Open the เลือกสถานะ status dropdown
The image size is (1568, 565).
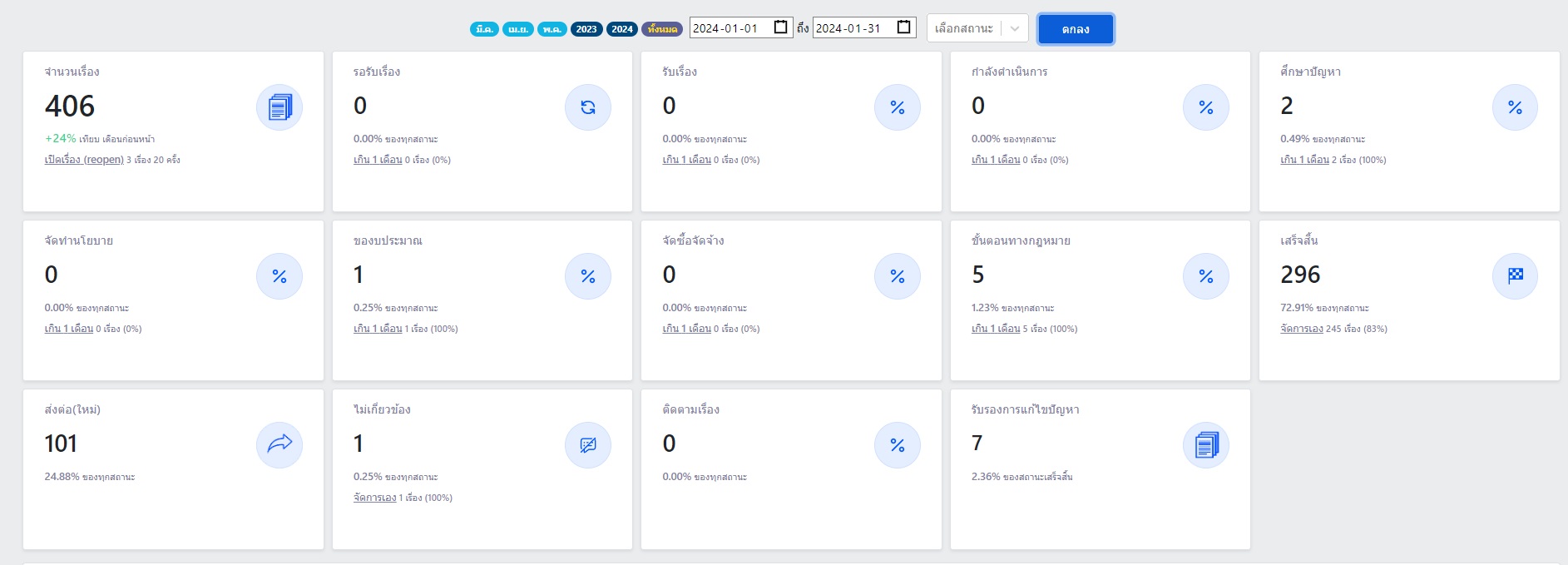pyautogui.click(x=977, y=28)
